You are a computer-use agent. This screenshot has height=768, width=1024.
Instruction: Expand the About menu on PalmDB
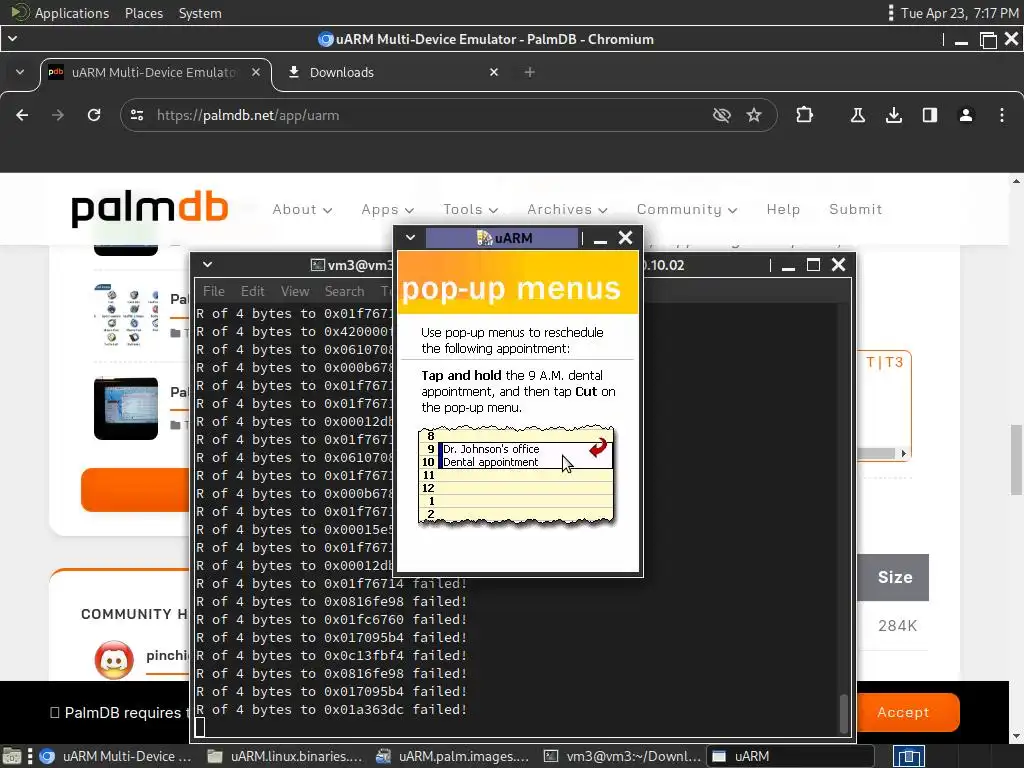(x=302, y=209)
